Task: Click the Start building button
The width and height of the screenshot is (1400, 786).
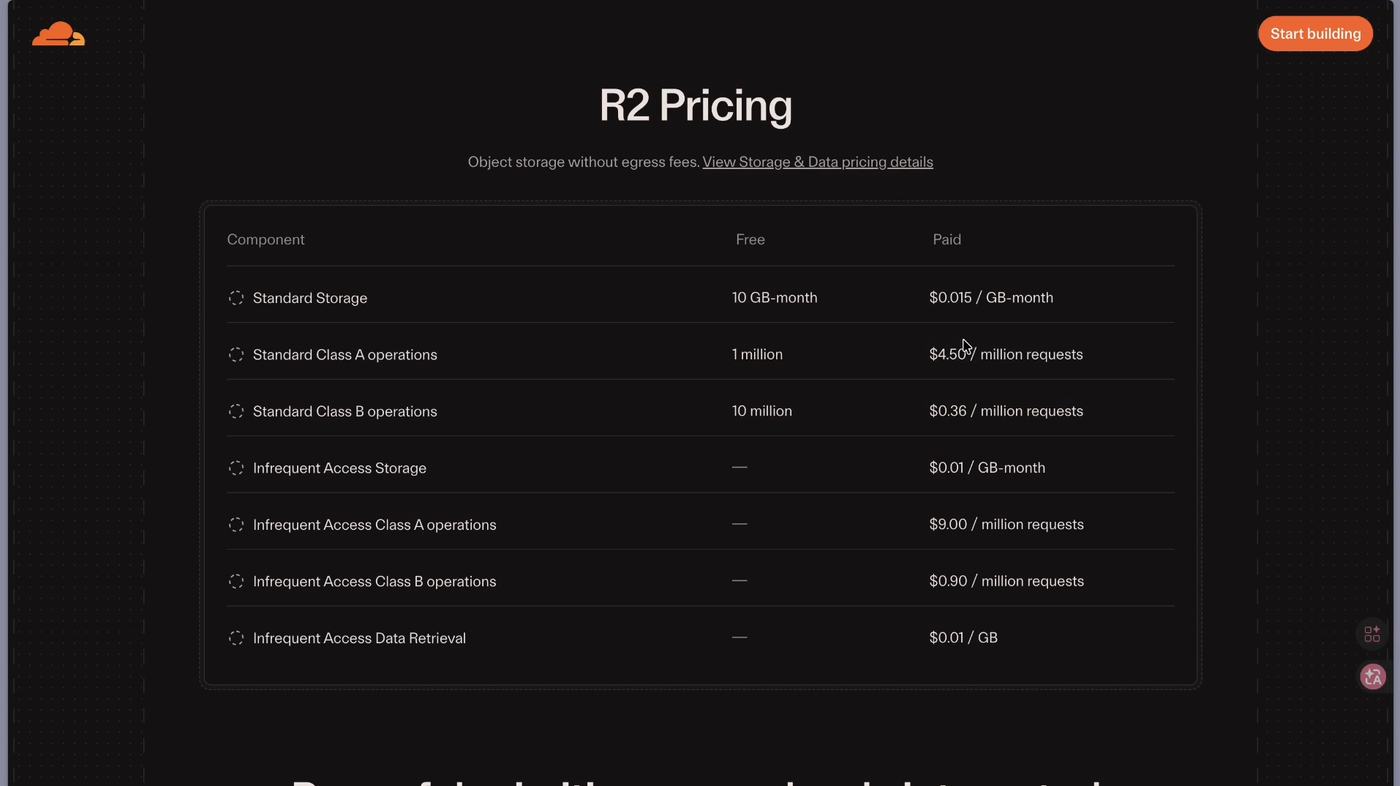Action: (1315, 34)
